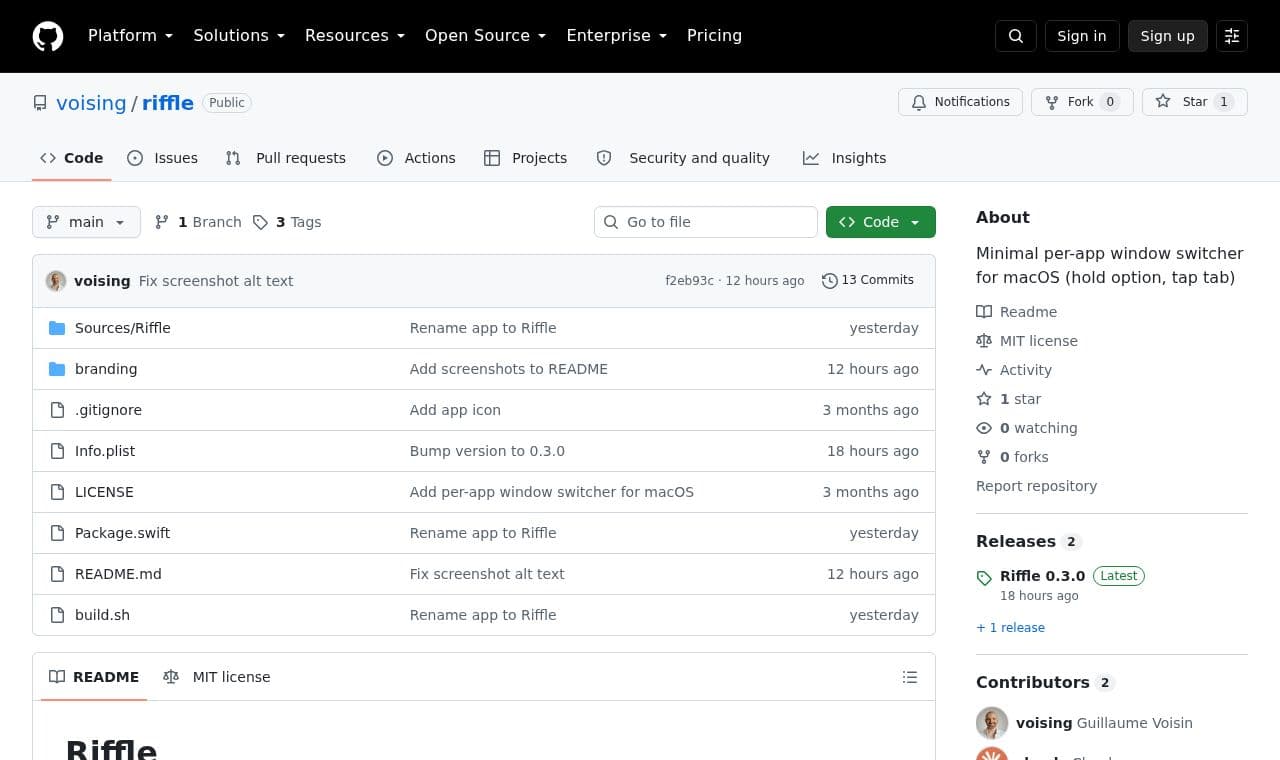
Task: Open the Security and quality tab
Action: coord(683,158)
